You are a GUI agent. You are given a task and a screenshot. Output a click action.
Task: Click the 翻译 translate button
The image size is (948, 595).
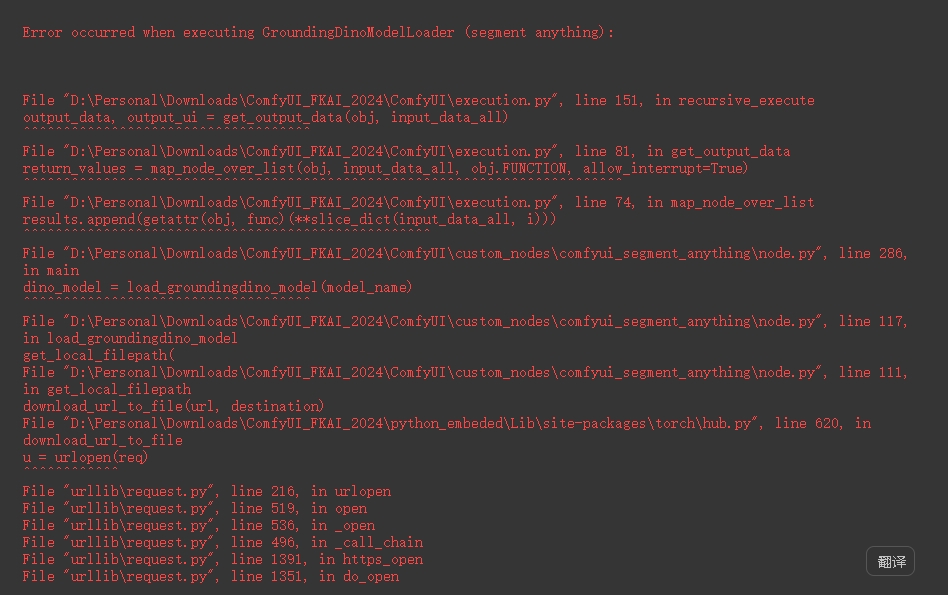[x=890, y=562]
